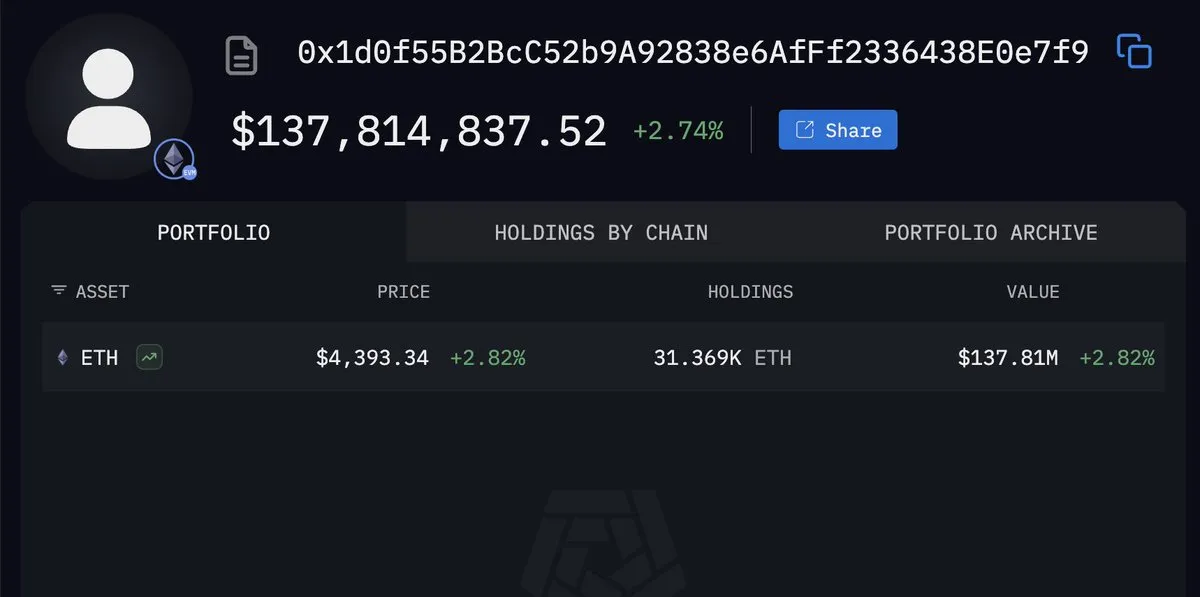Sort by the ASSET column header
Image resolution: width=1200 pixels, height=597 pixels.
[102, 292]
